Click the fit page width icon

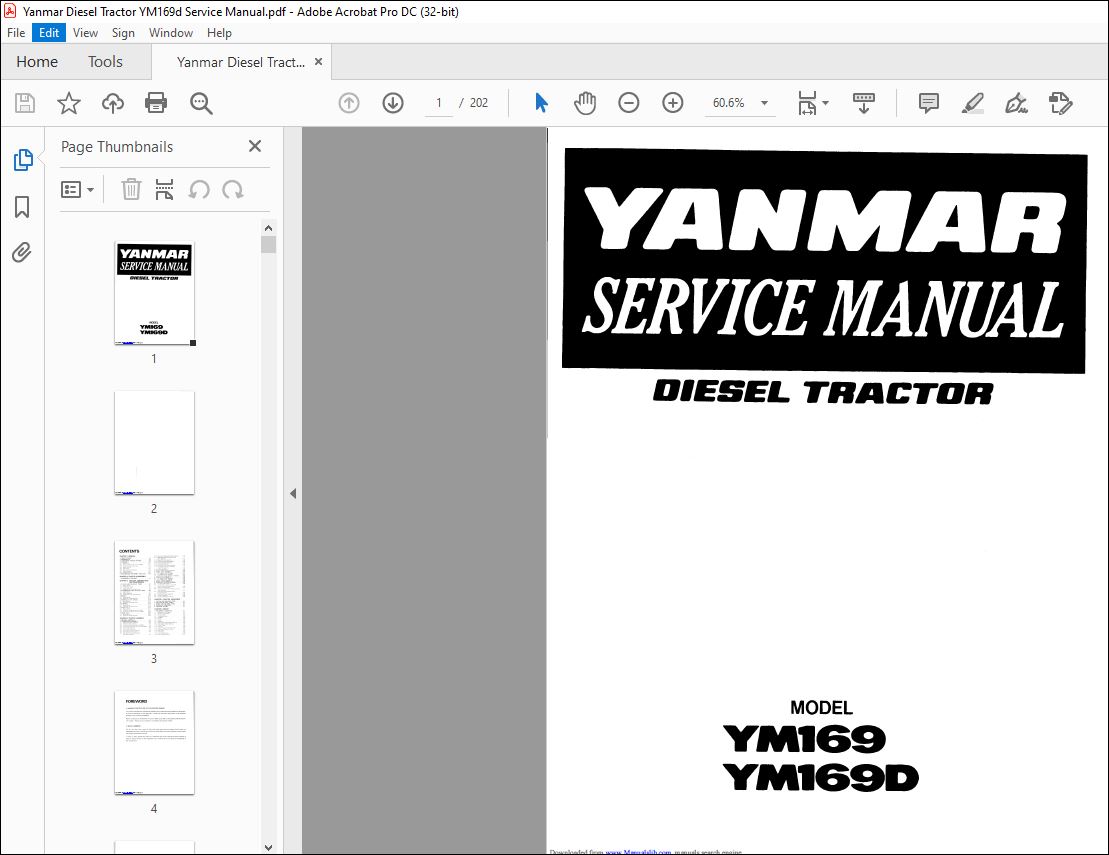coord(807,103)
